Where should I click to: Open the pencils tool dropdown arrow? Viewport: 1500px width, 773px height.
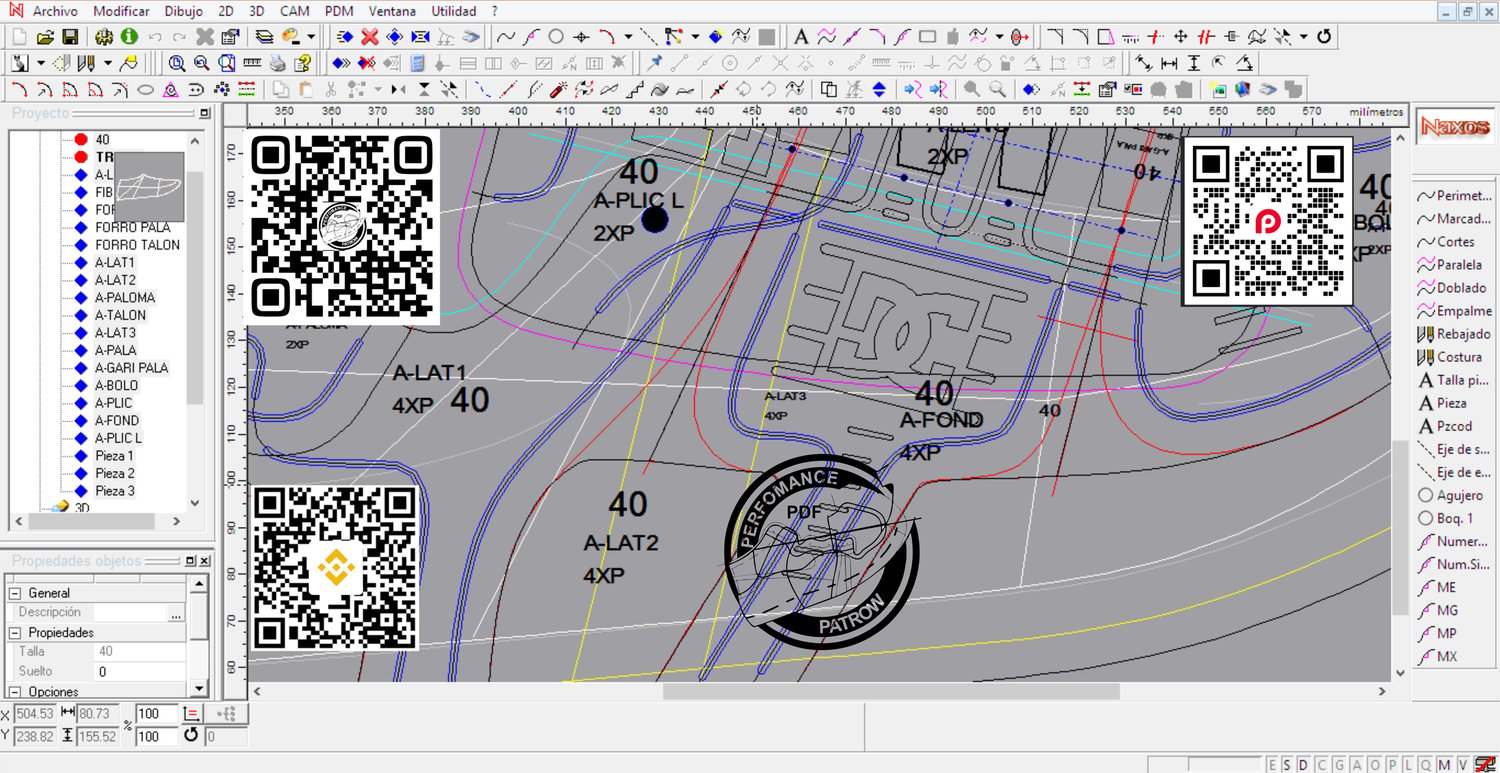point(107,63)
